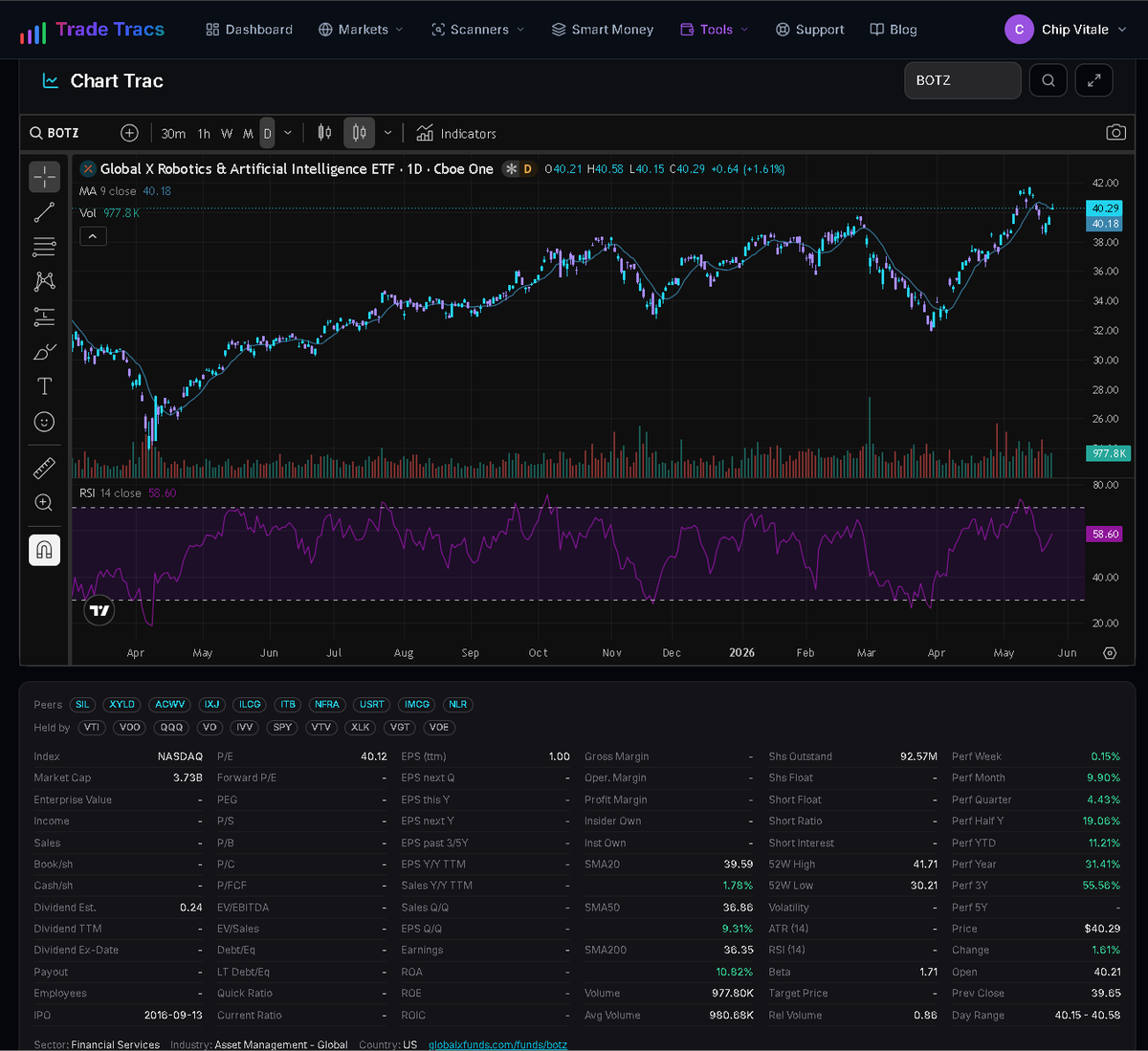Activate the zoom in tool
Viewport: 1148px width, 1051px height.
44,502
